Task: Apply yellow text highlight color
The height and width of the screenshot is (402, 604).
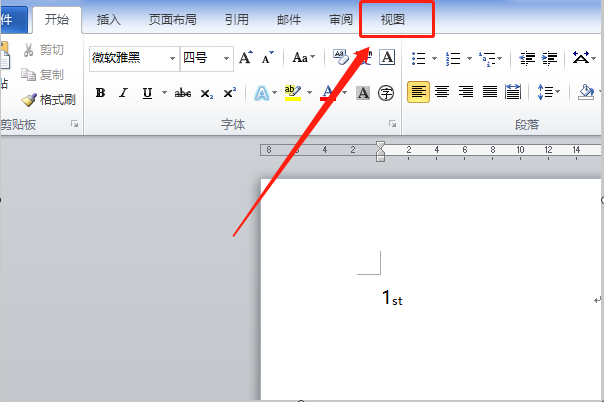Action: 293,93
